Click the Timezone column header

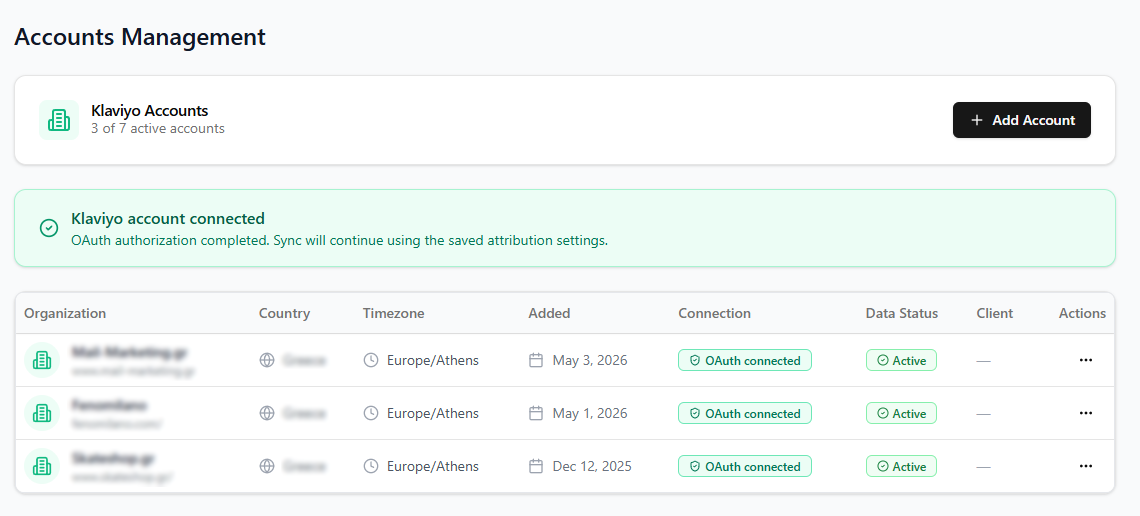[x=393, y=313]
